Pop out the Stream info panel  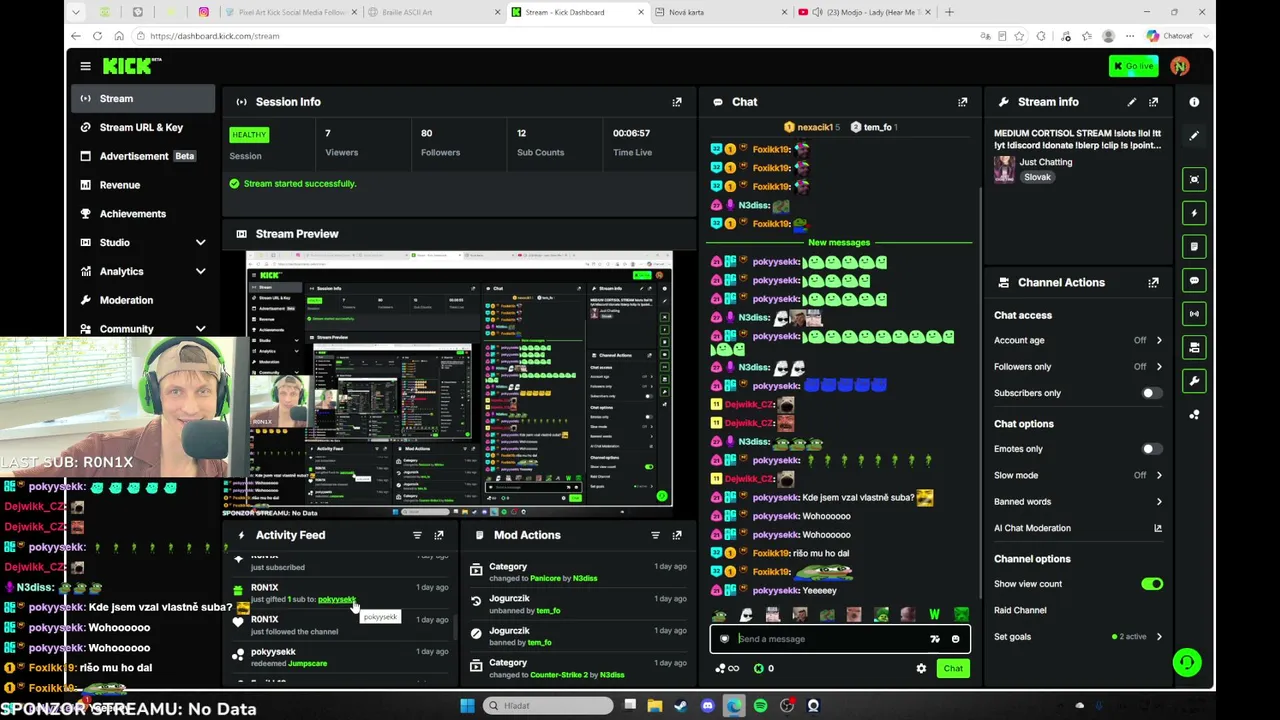pos(1154,102)
